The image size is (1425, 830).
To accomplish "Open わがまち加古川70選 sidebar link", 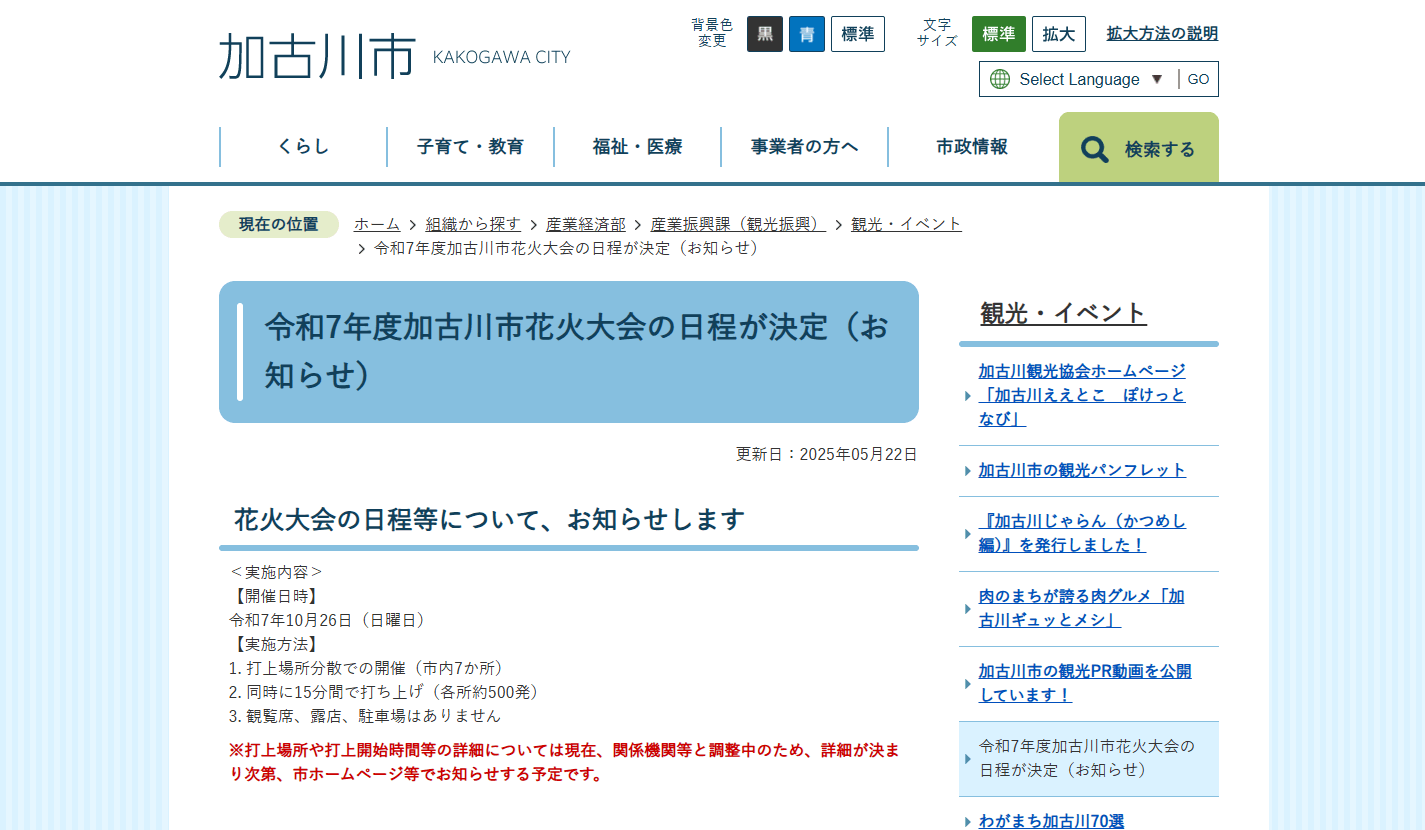I will coord(1051,821).
